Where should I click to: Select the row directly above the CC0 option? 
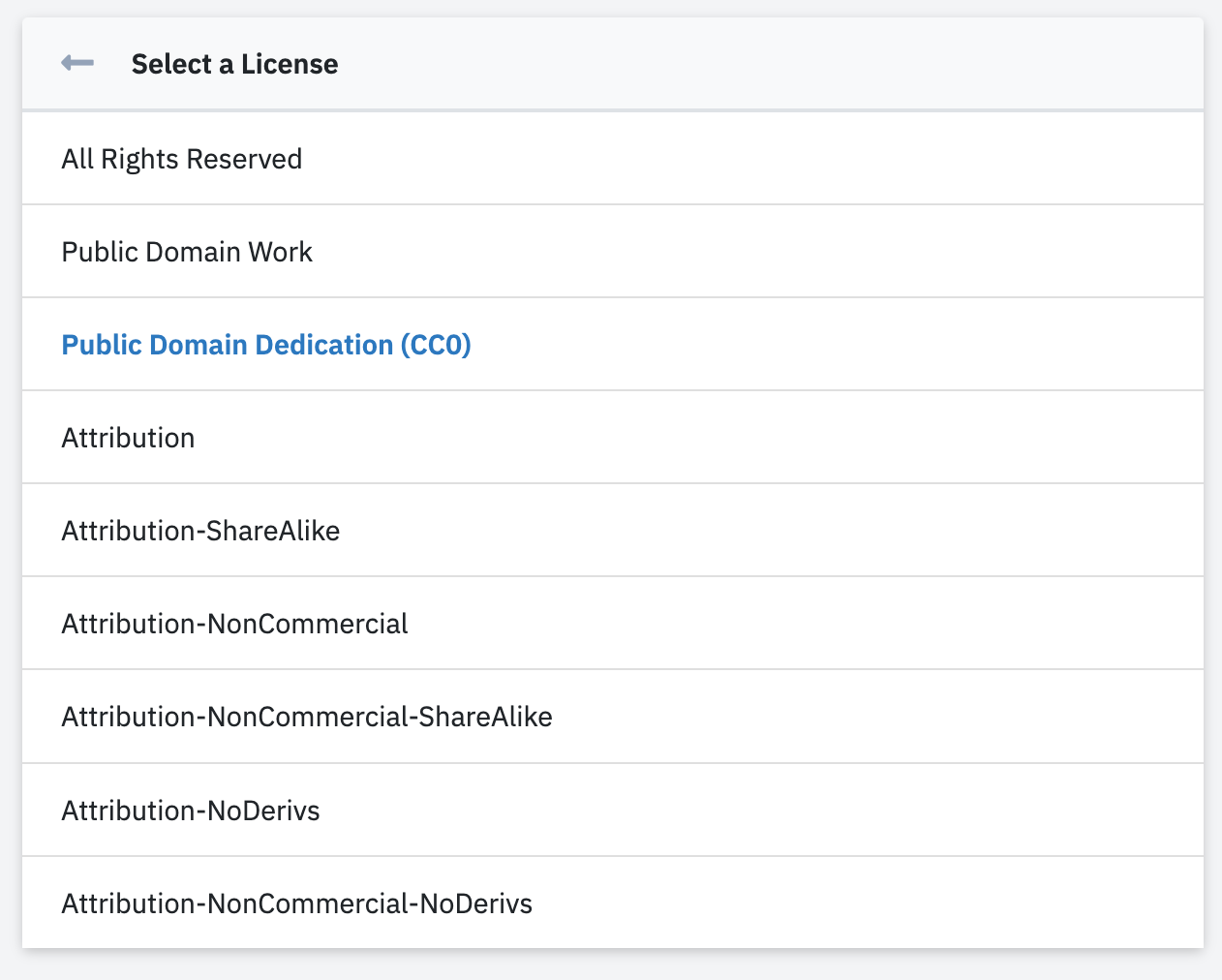click(x=187, y=252)
